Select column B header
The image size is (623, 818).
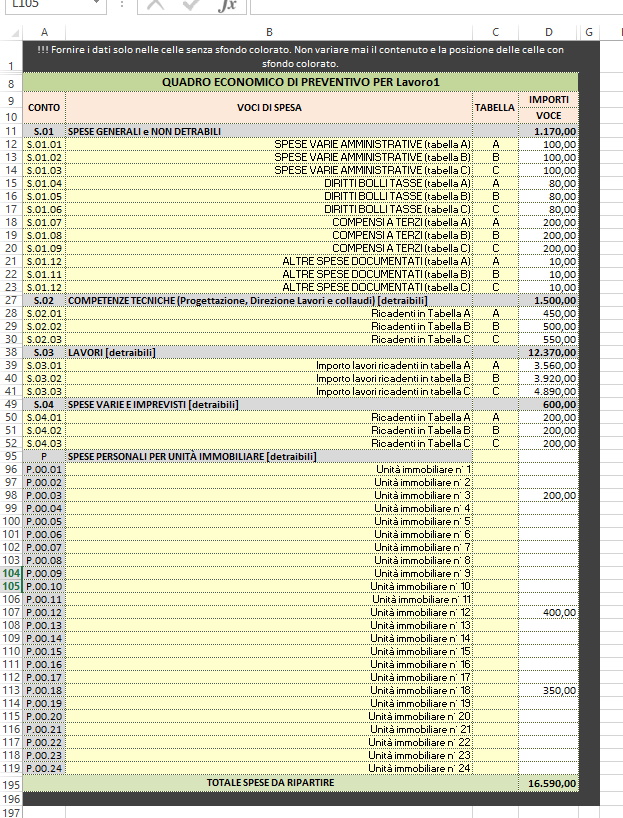(x=269, y=32)
